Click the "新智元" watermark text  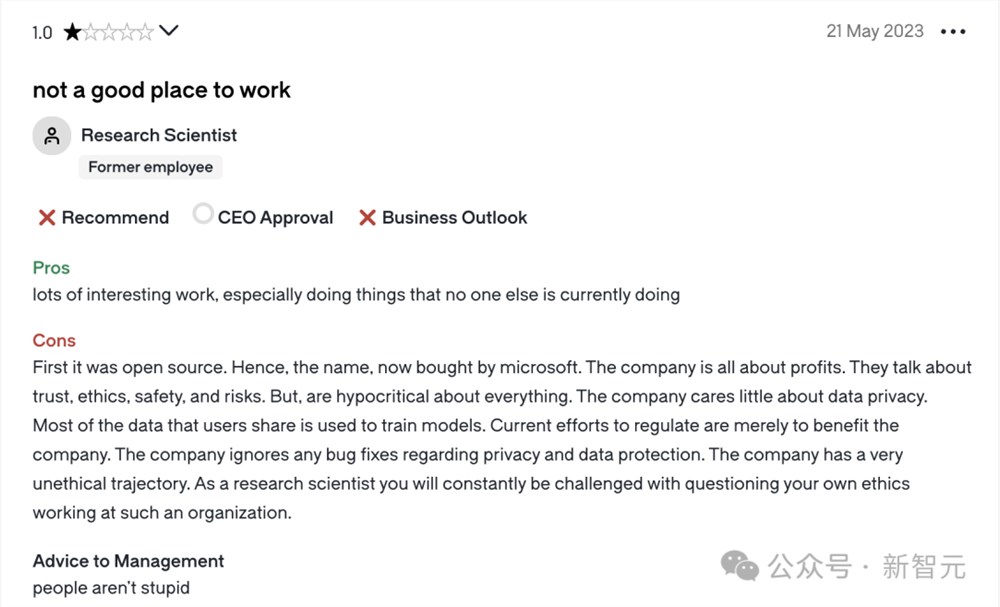pos(924,568)
